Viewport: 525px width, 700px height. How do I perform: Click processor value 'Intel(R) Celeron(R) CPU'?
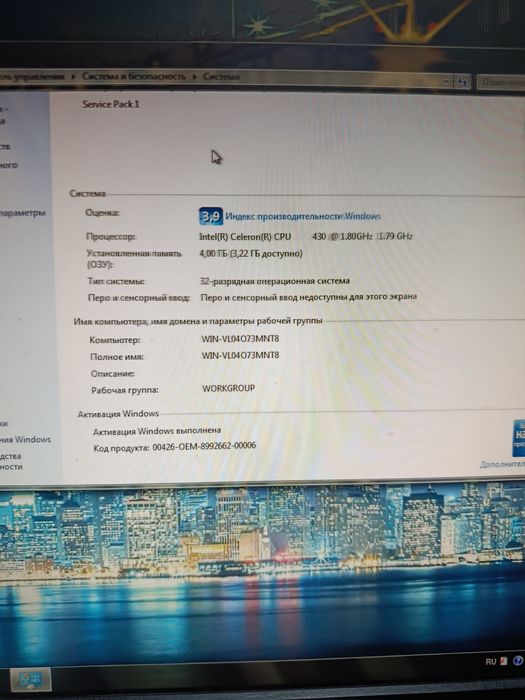coord(245,237)
